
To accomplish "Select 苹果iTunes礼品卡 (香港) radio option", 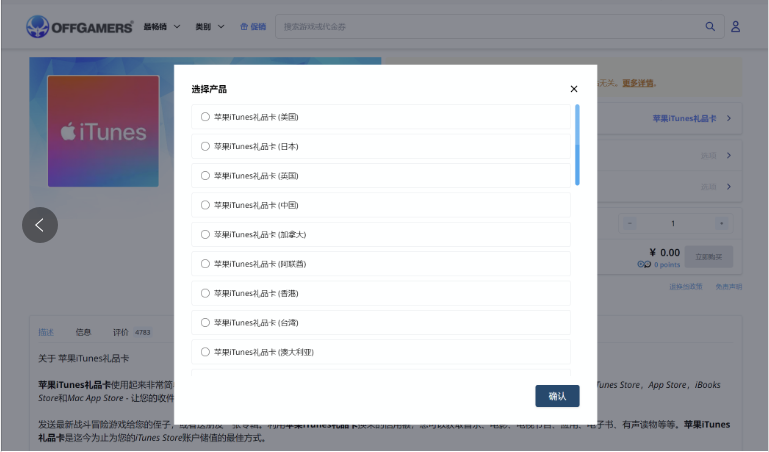I will pyautogui.click(x=205, y=293).
